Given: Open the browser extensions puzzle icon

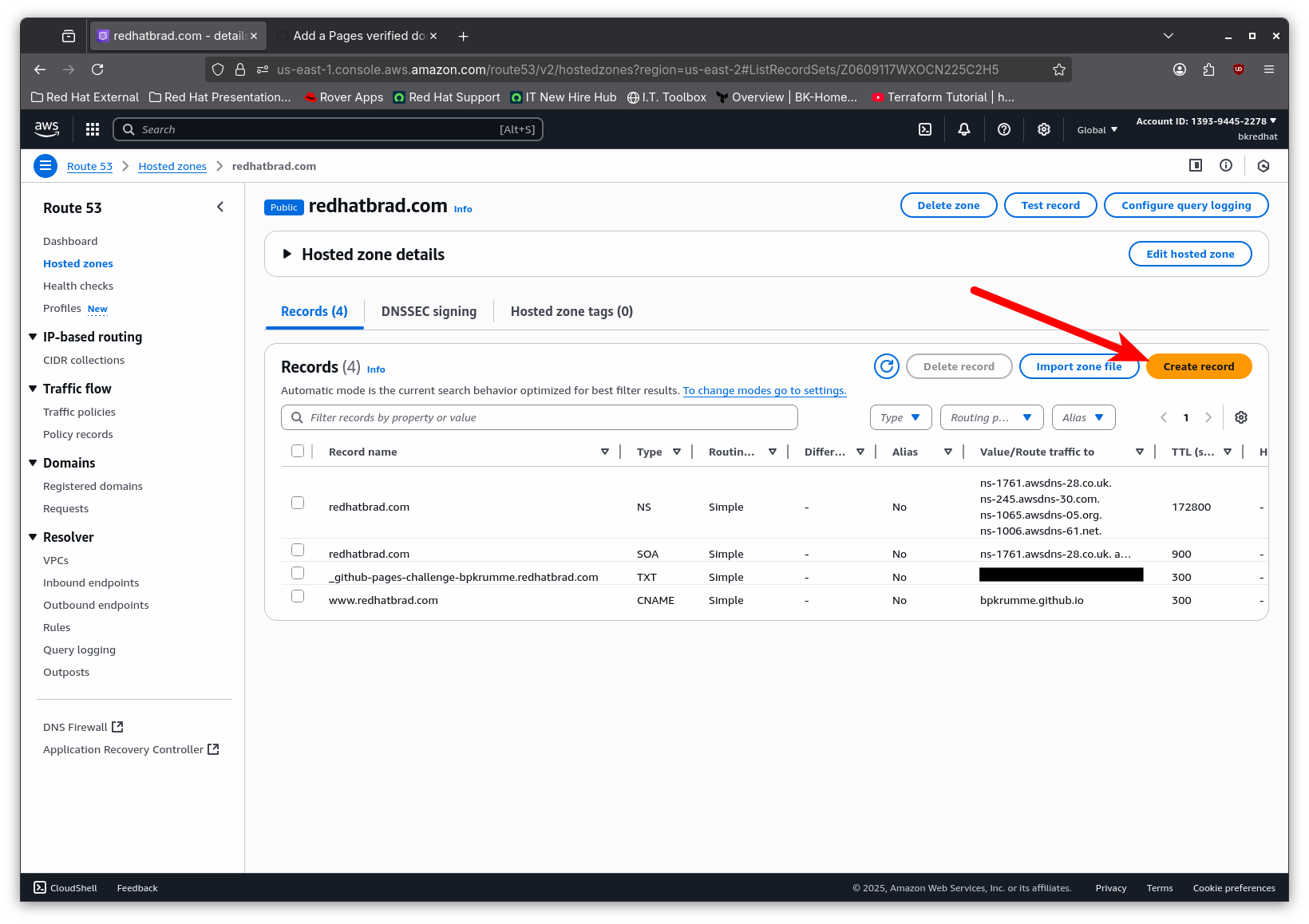Looking at the screenshot, I should (x=1208, y=69).
